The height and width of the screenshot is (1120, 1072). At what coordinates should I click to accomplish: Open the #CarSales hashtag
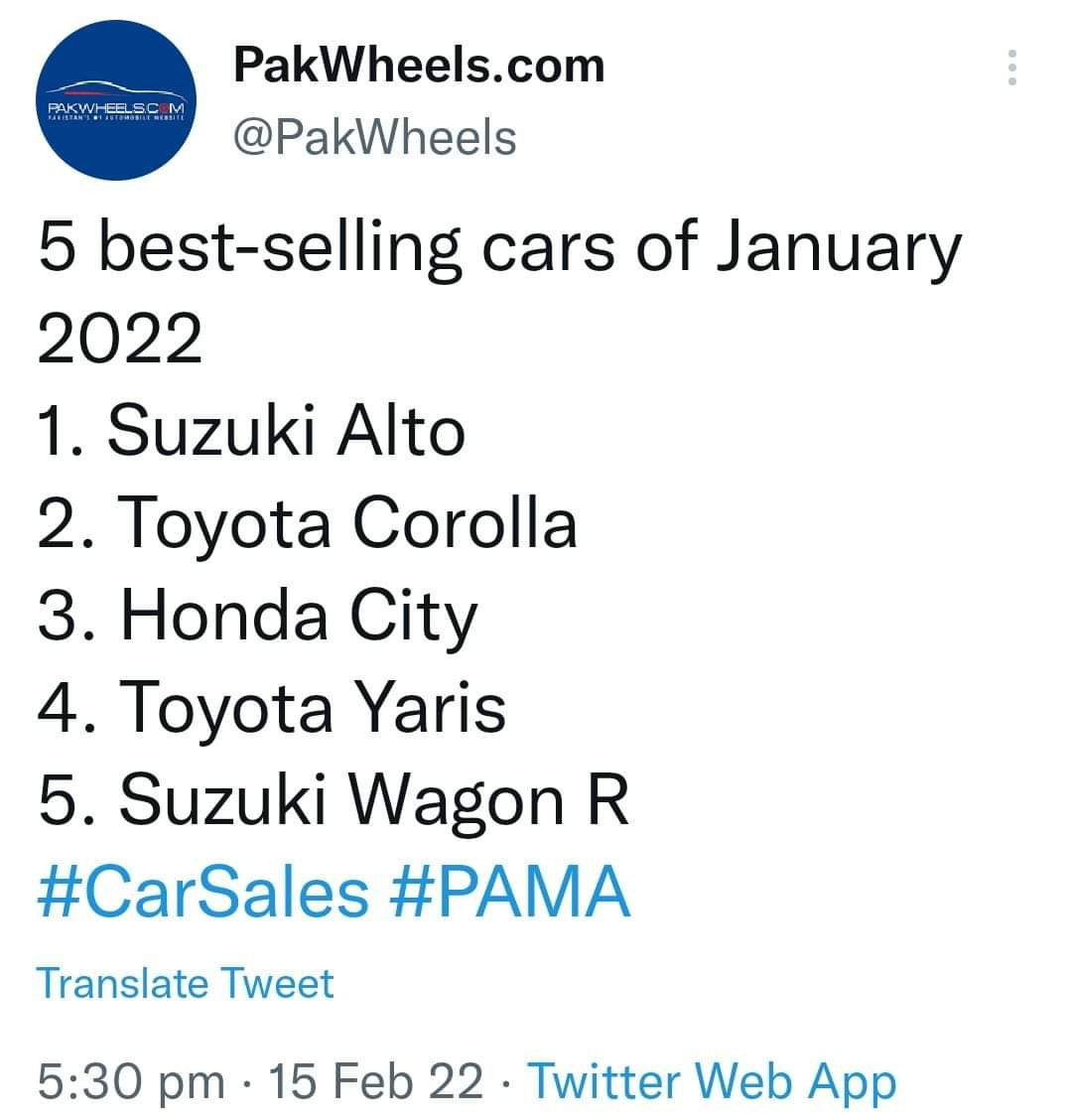(203, 892)
